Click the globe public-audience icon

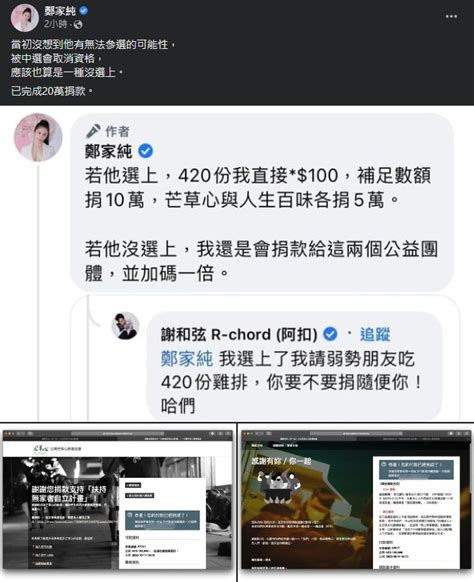tap(78, 24)
